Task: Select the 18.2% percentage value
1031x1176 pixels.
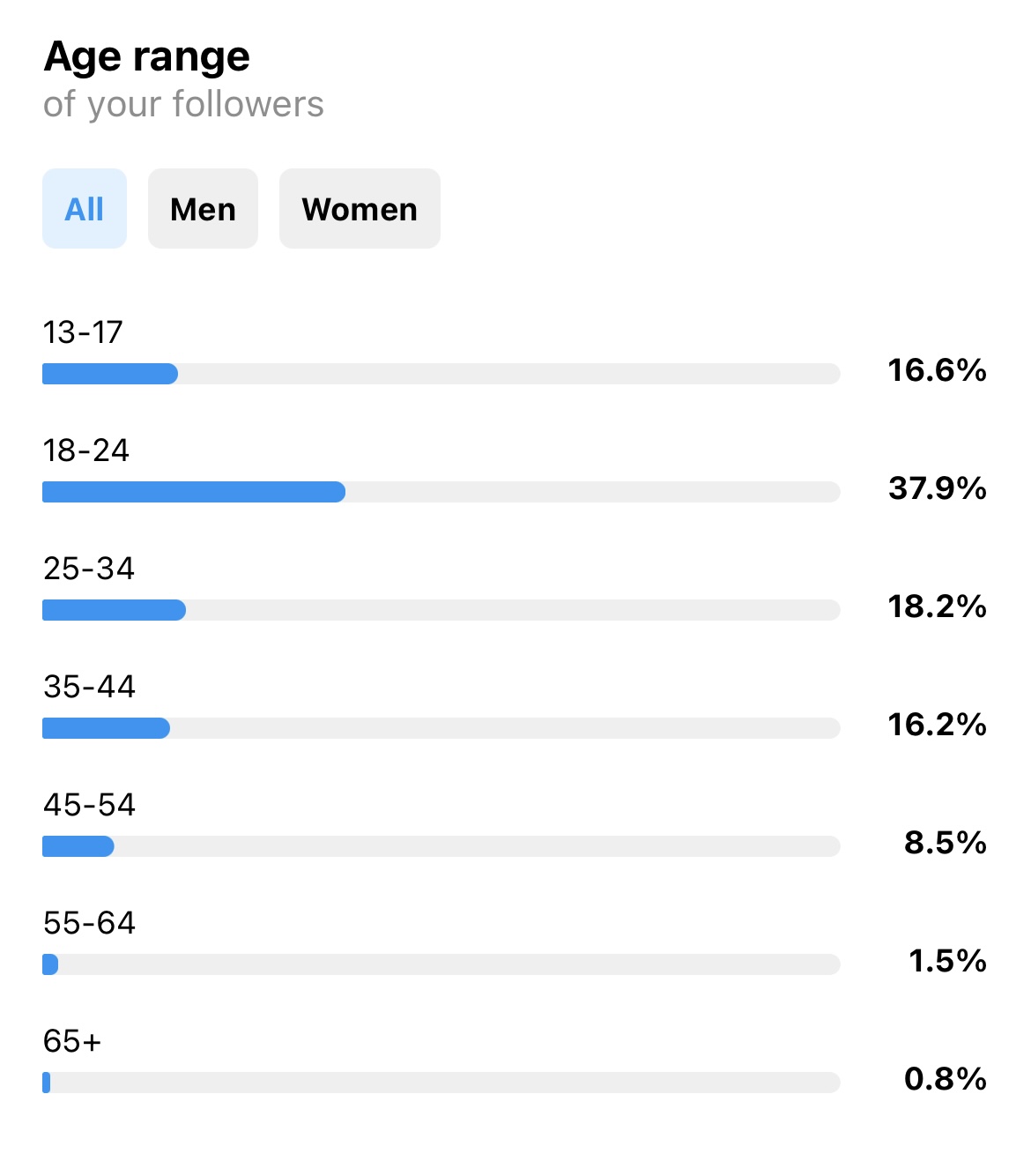Action: pyautogui.click(x=937, y=607)
